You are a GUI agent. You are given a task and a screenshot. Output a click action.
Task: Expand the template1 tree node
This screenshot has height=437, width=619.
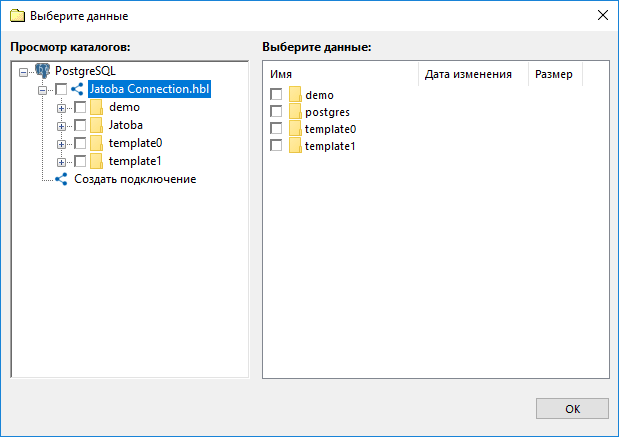pyautogui.click(x=61, y=162)
